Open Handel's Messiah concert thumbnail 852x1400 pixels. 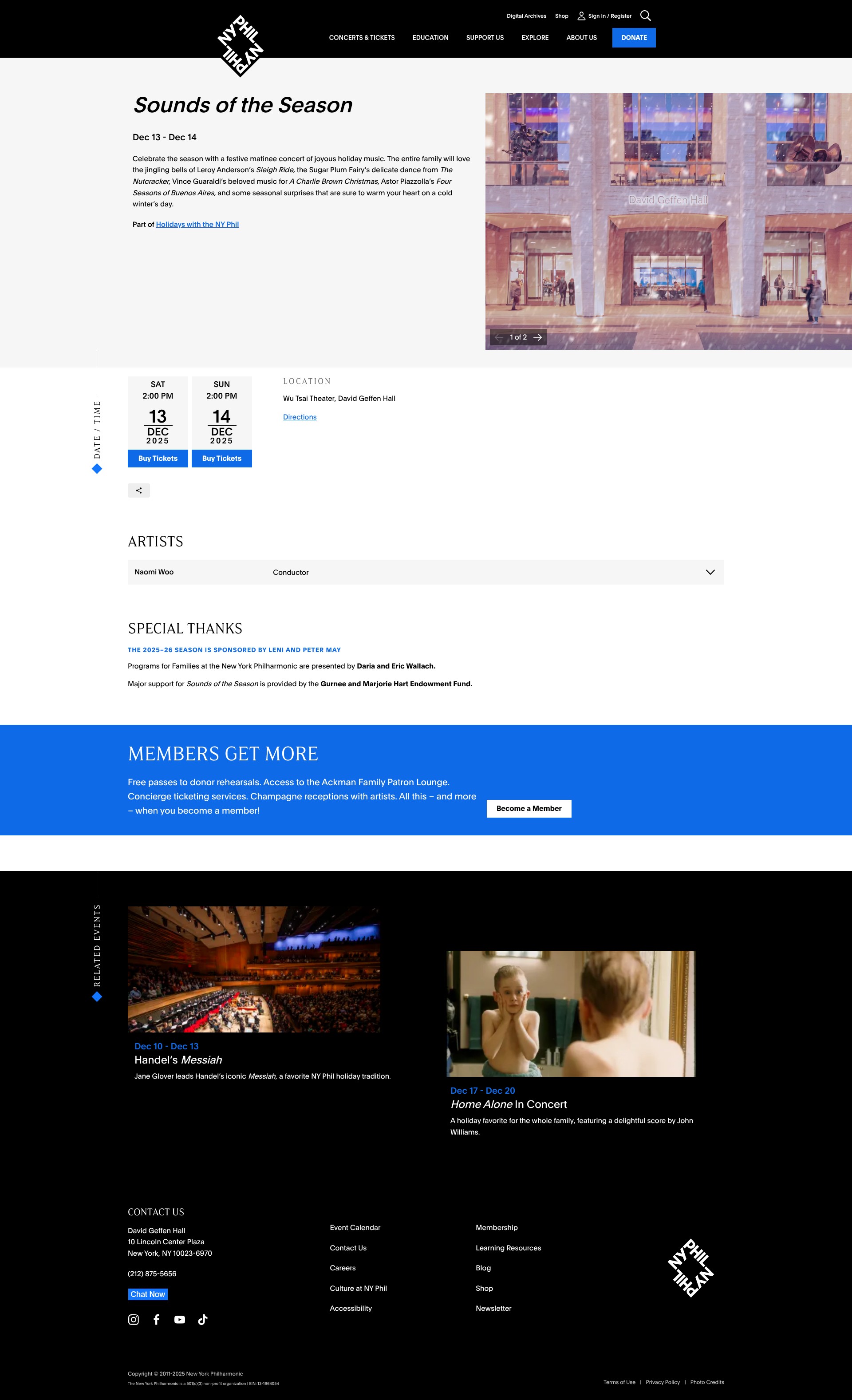coord(254,969)
